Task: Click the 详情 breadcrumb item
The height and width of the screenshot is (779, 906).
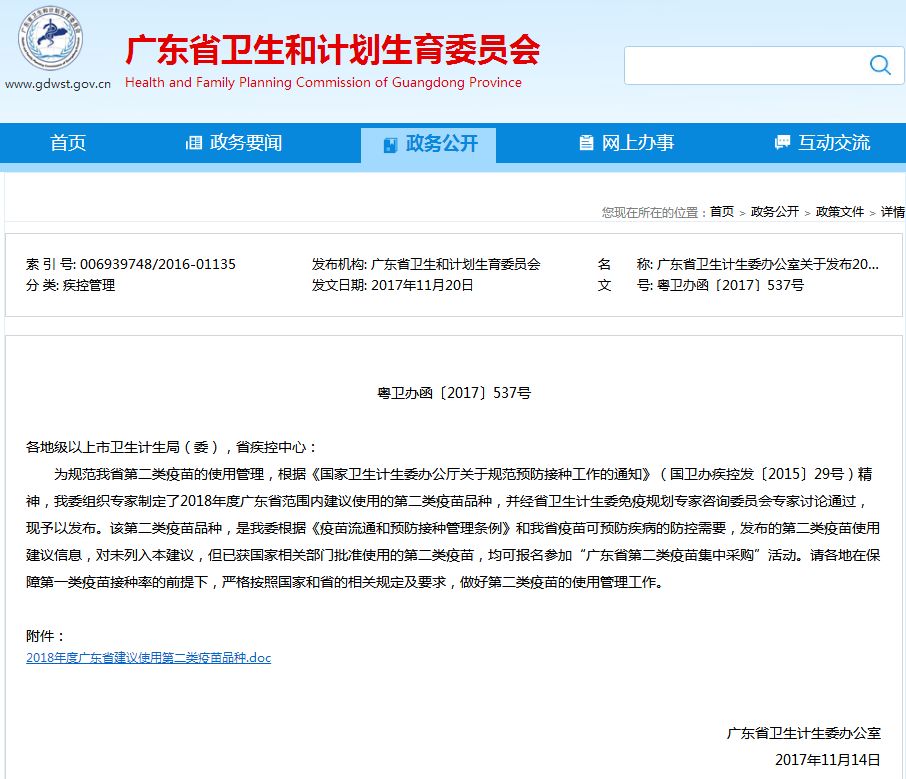Action: [x=893, y=212]
